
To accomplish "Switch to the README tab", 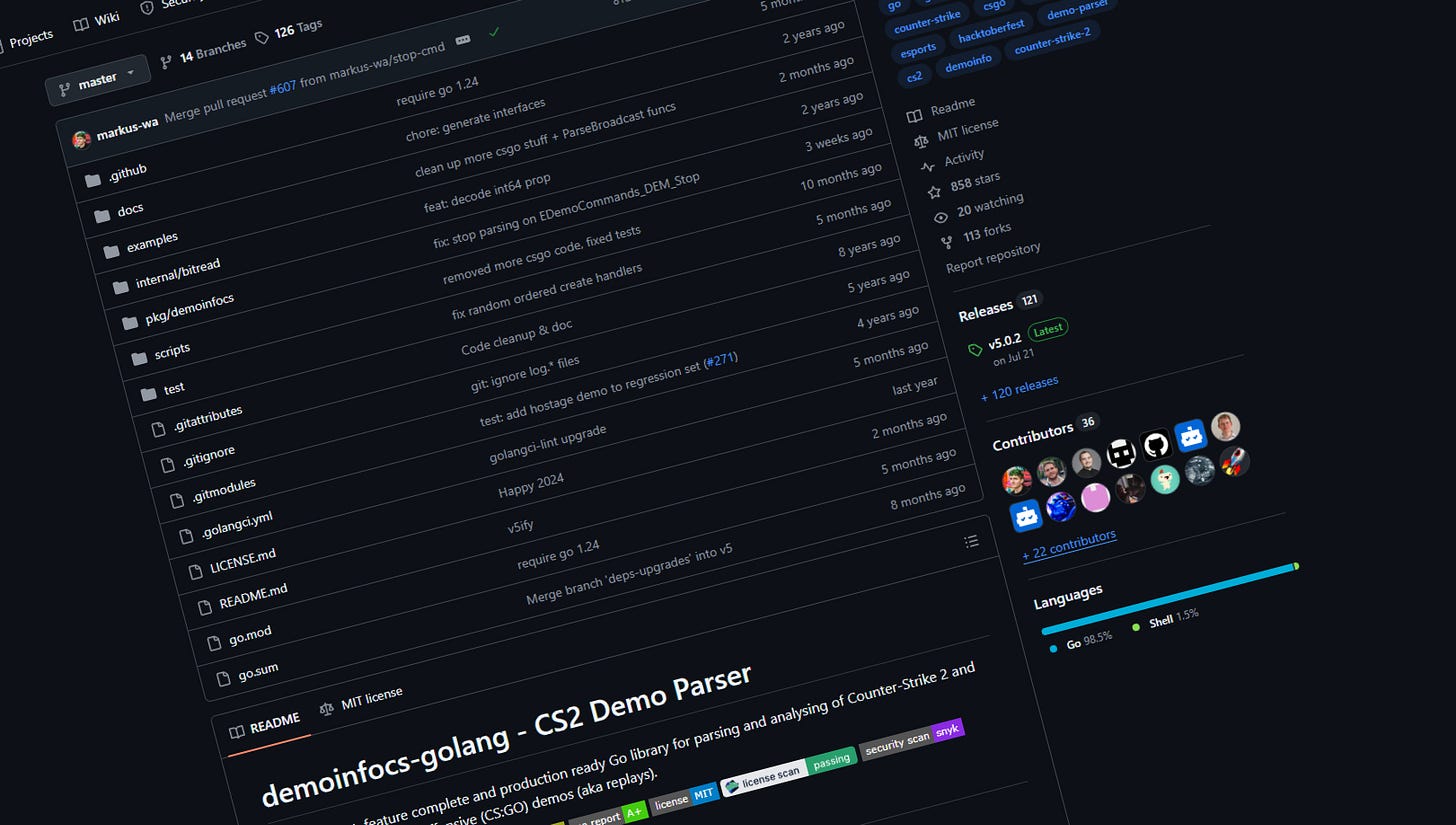I will [265, 725].
